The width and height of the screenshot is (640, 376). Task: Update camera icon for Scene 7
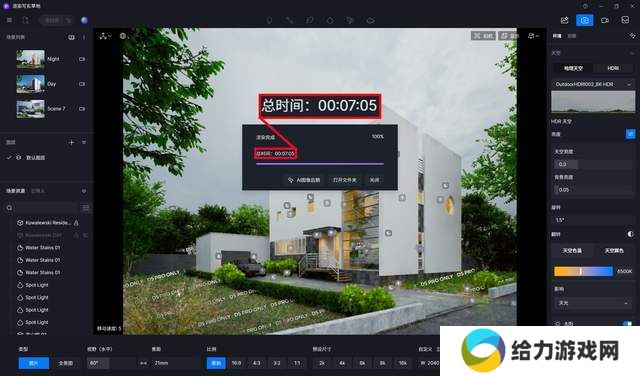82,109
